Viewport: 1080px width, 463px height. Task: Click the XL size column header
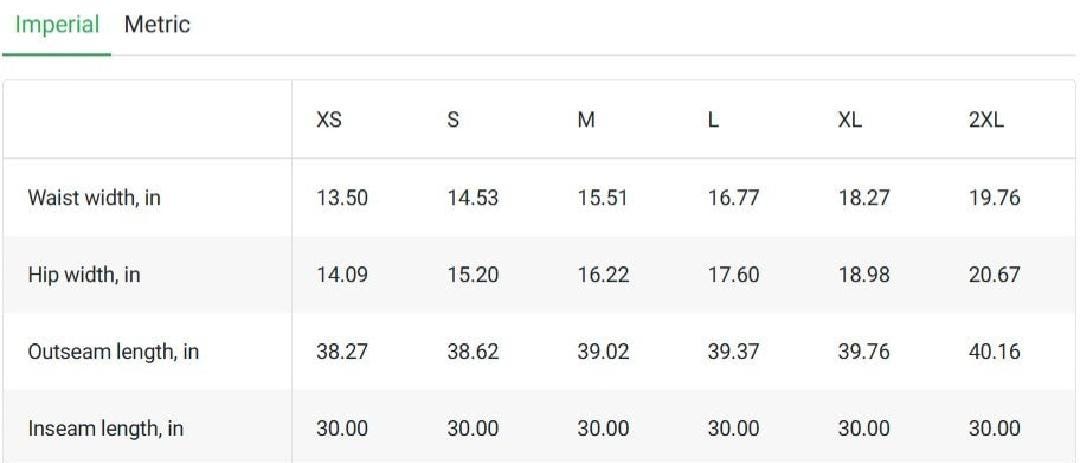click(x=850, y=120)
